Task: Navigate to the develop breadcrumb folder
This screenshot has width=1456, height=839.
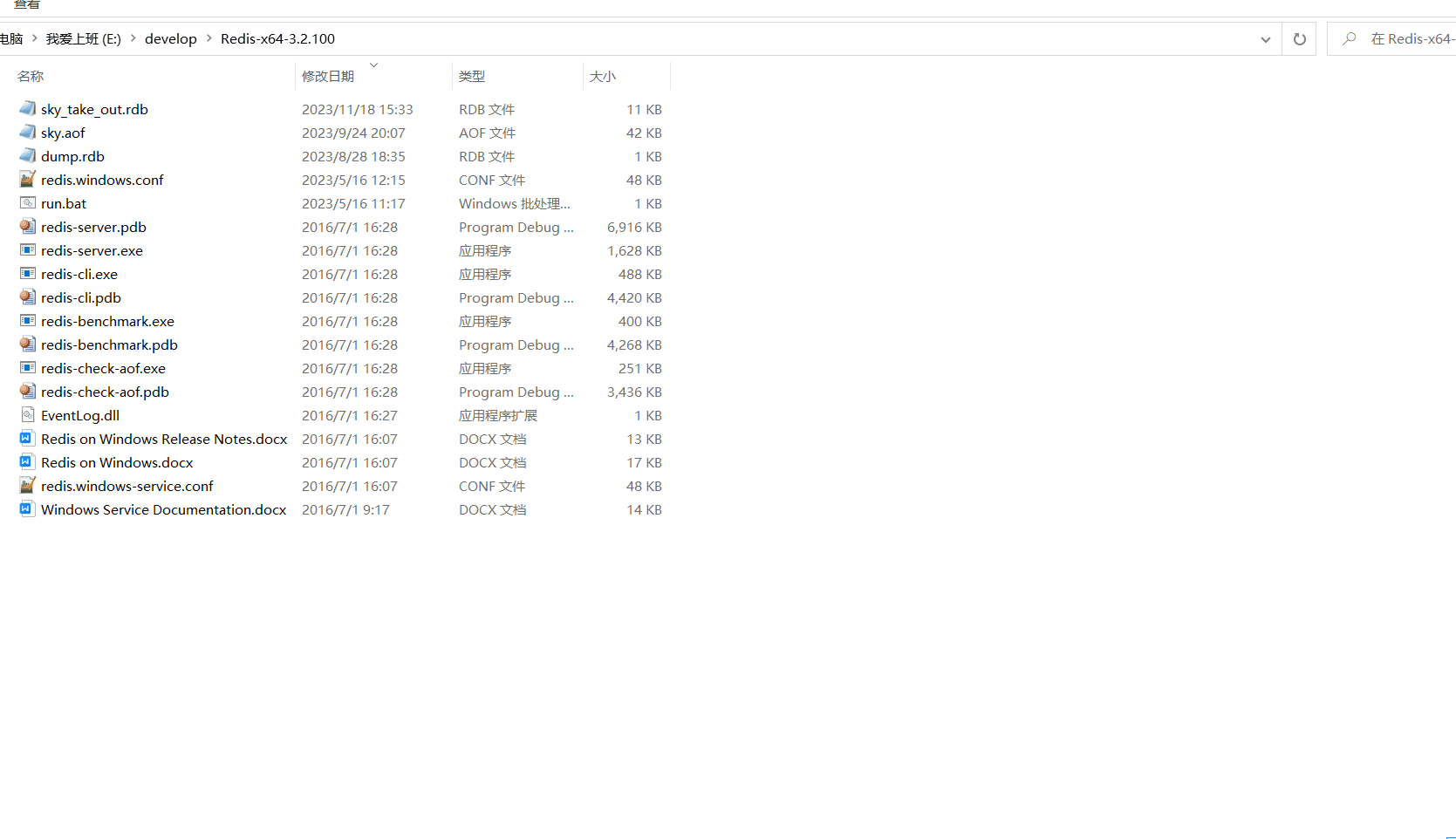Action: pyautogui.click(x=171, y=38)
